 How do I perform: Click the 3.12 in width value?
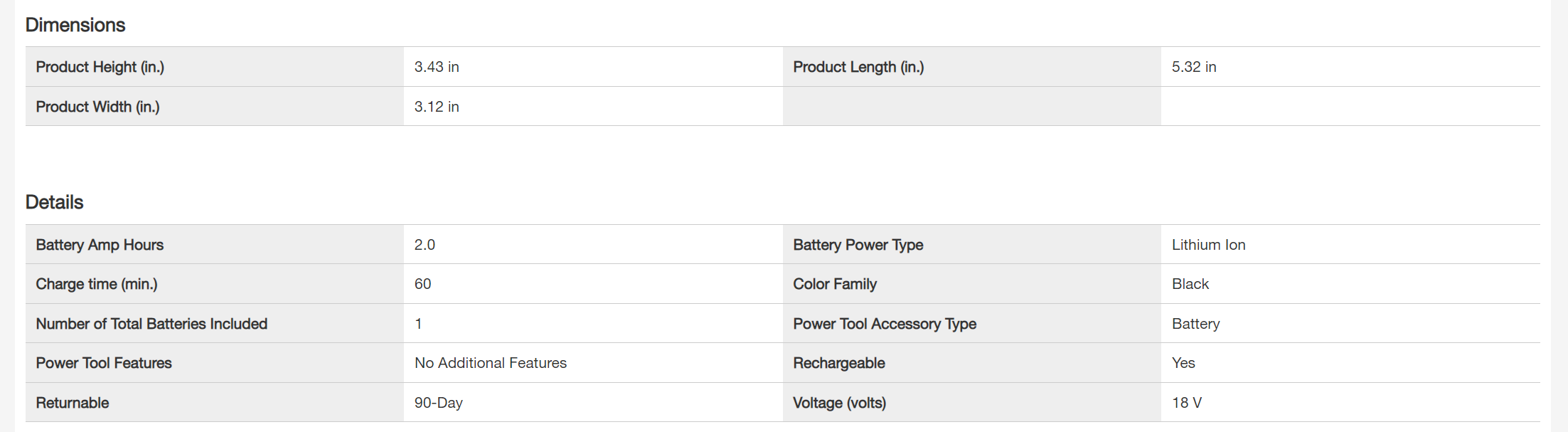coord(437,107)
